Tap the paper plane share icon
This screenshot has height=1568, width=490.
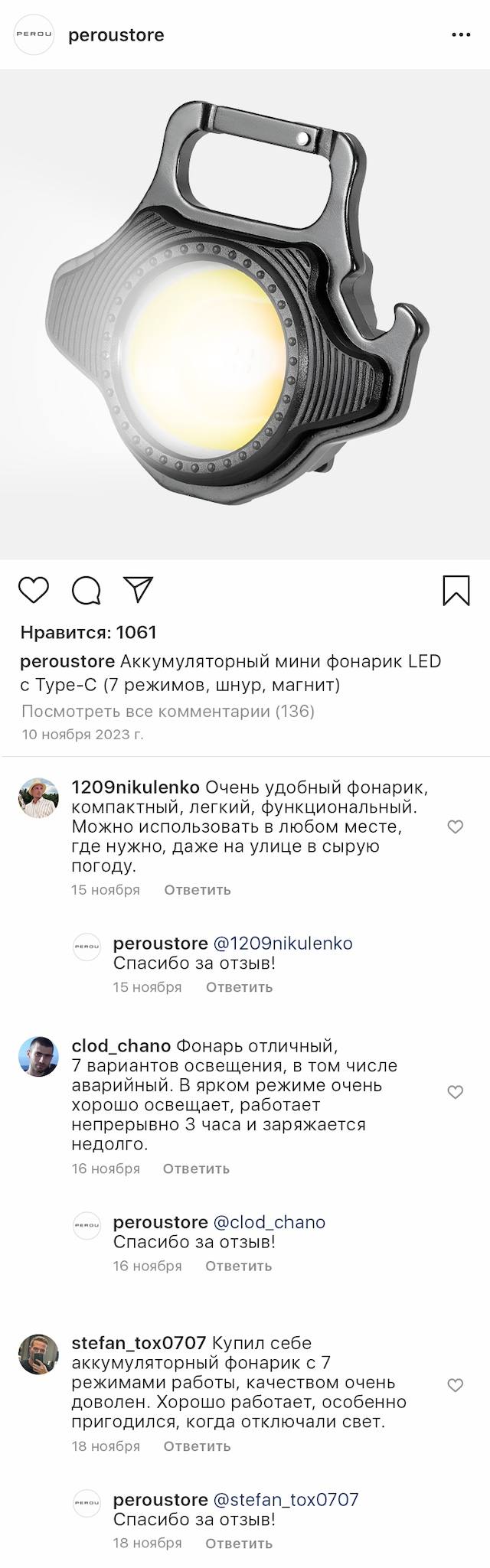click(139, 589)
